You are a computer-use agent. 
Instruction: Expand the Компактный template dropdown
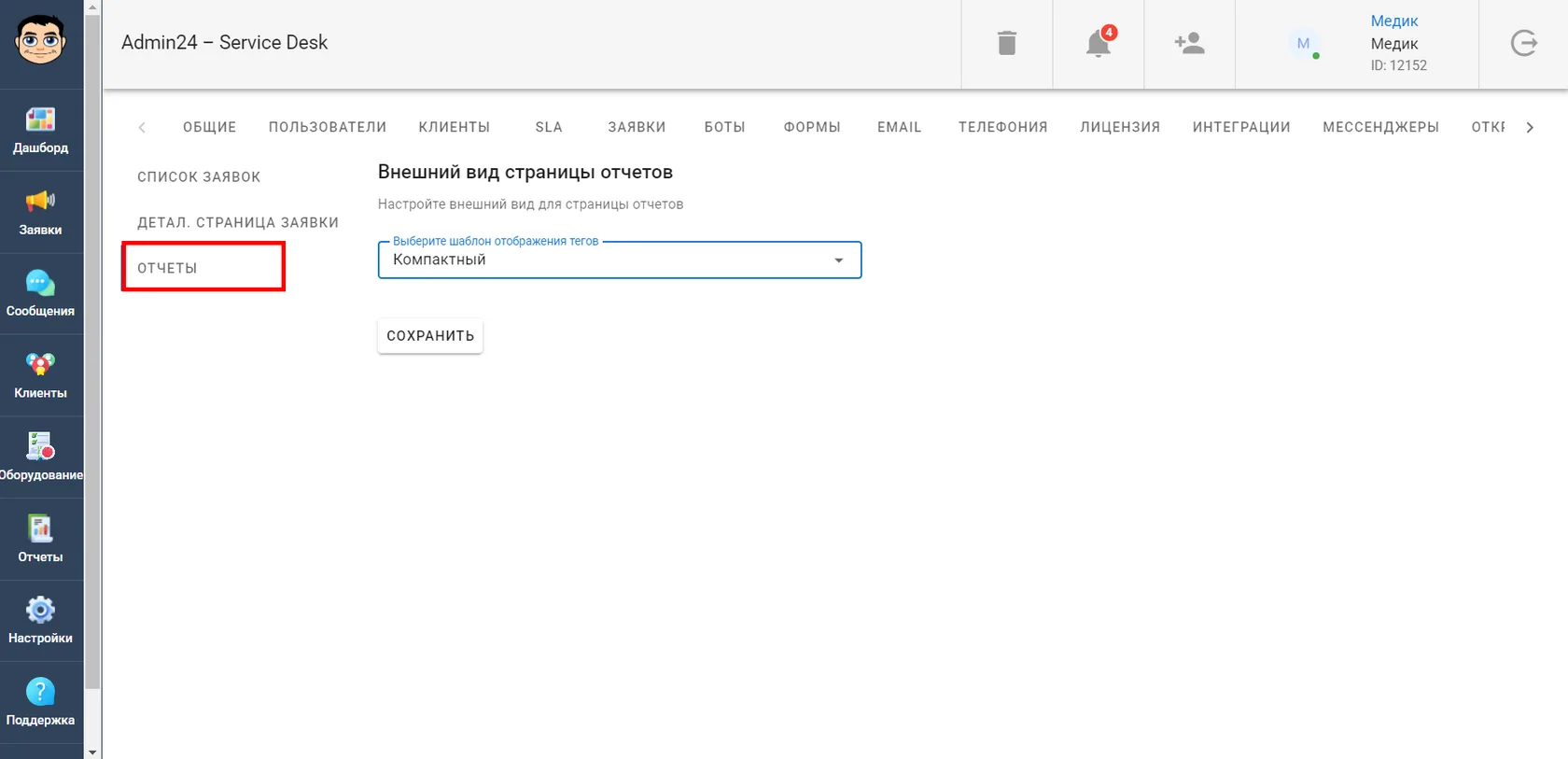pos(620,260)
